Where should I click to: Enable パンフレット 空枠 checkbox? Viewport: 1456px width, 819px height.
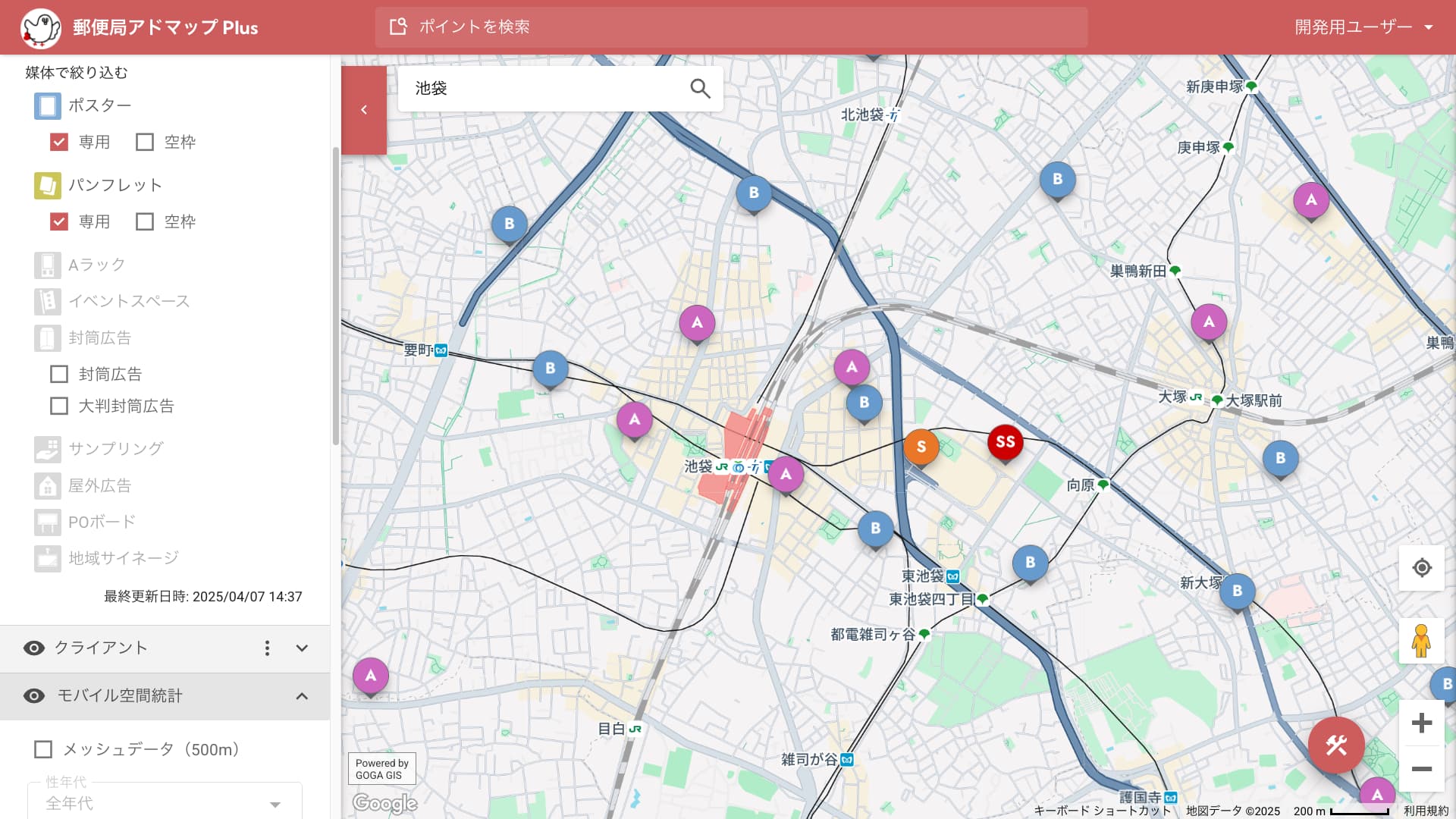tap(144, 221)
